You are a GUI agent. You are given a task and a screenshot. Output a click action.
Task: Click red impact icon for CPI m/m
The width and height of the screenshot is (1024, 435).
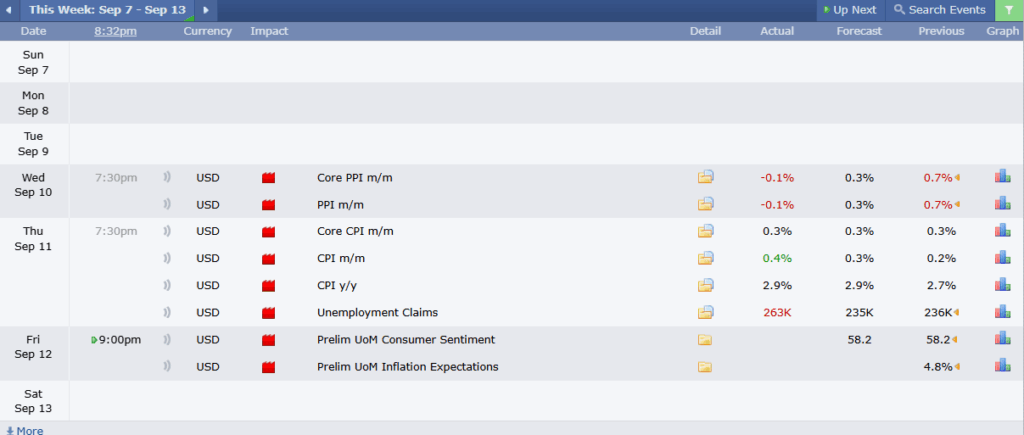pyautogui.click(x=268, y=259)
